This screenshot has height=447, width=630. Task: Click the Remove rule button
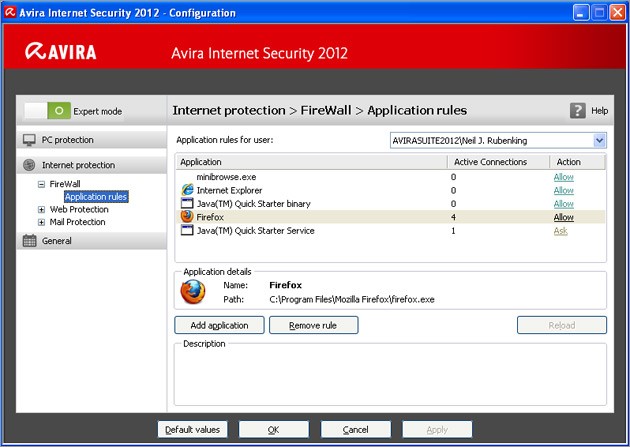(x=313, y=325)
